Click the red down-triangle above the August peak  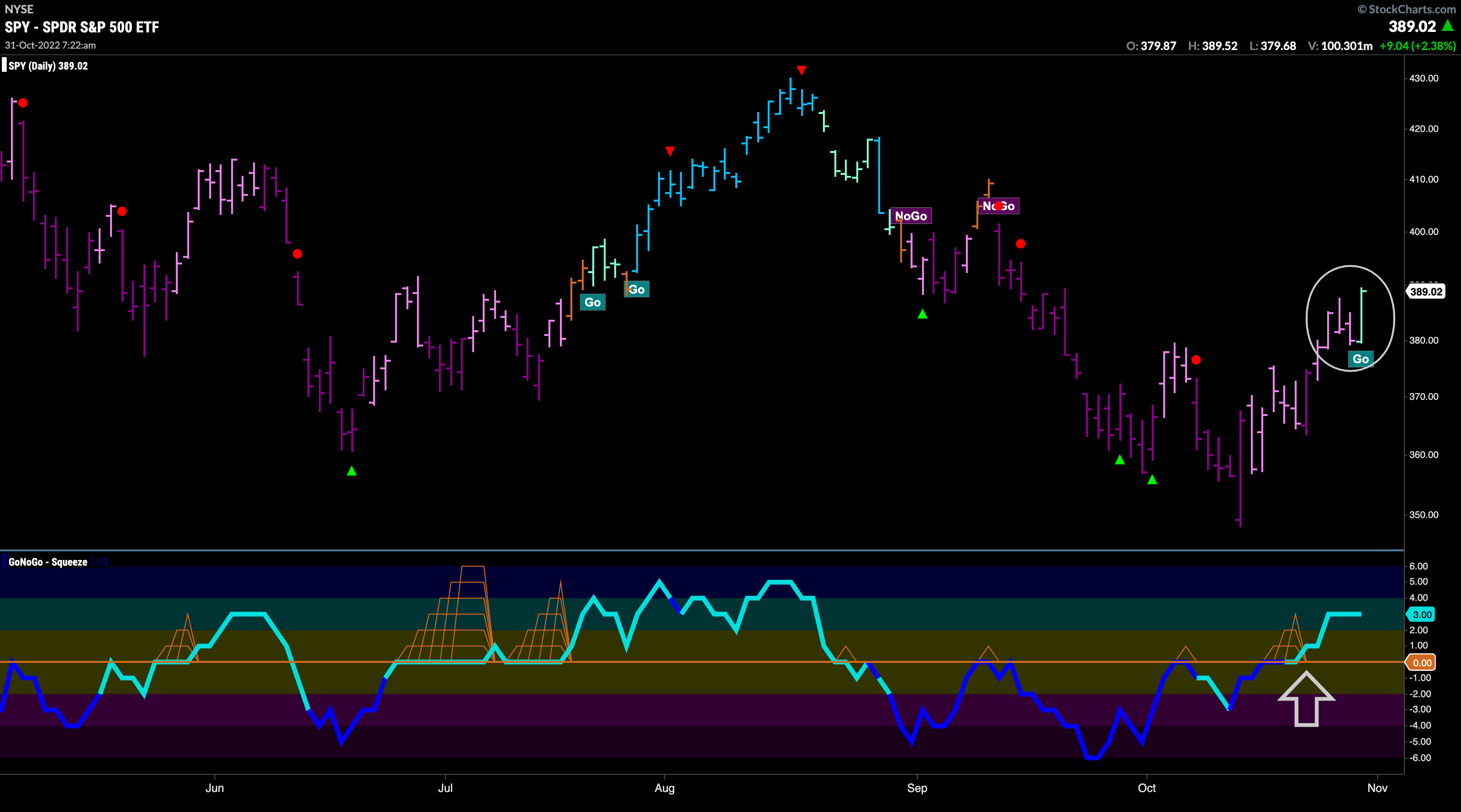(801, 71)
